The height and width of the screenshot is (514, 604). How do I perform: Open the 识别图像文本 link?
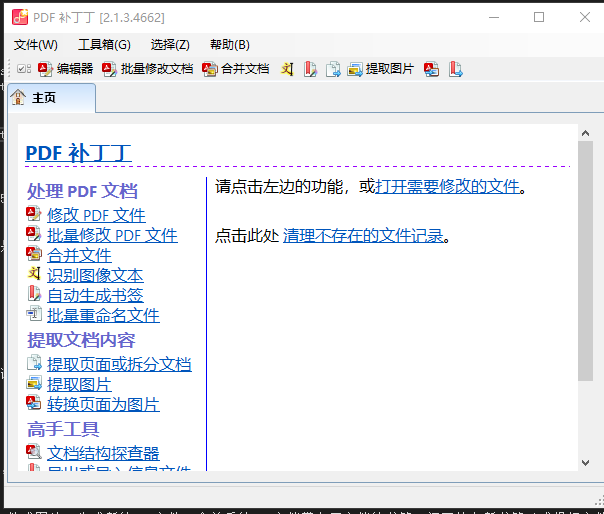95,275
